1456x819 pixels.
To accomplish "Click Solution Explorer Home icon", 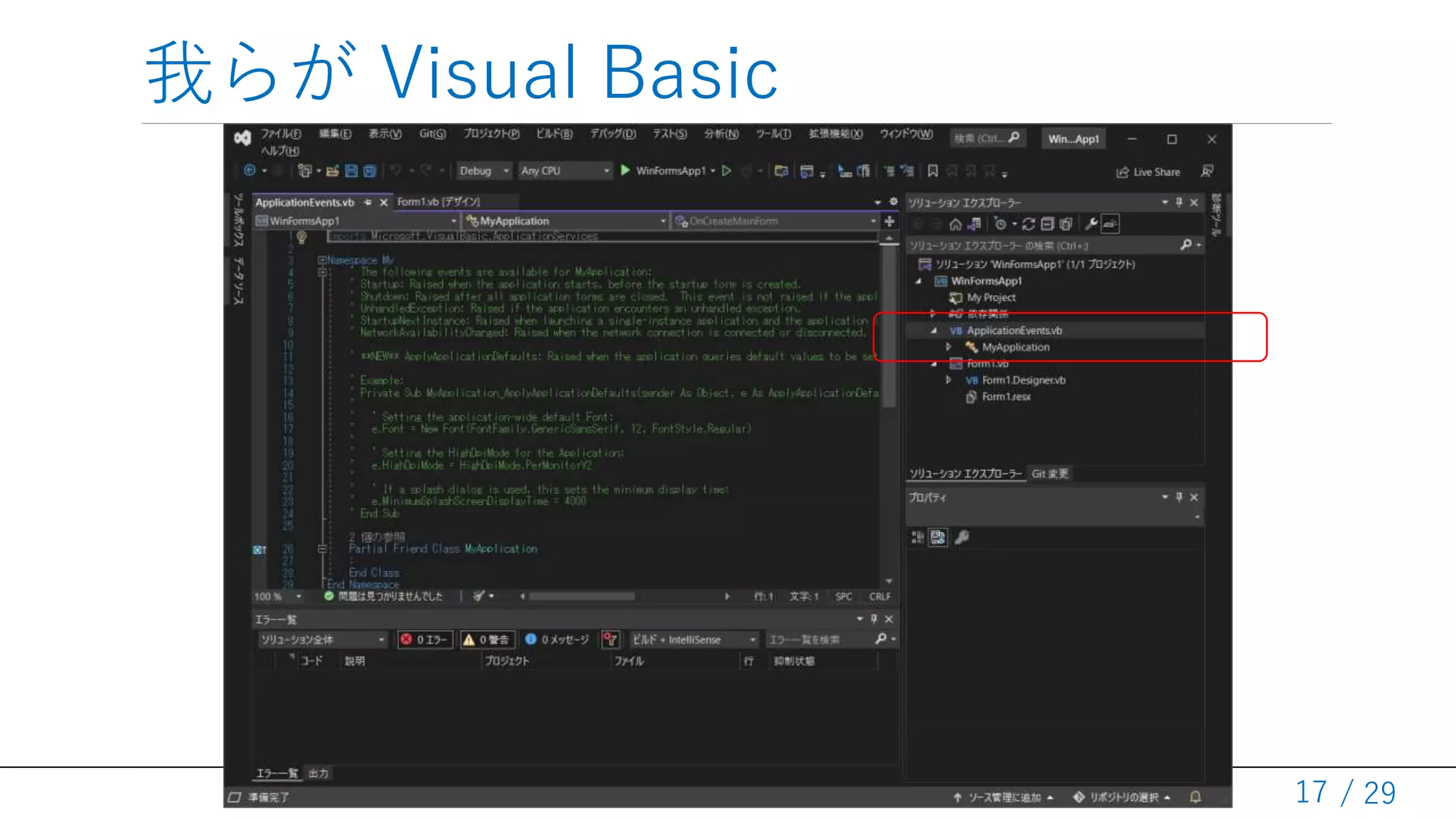I will pos(955,225).
